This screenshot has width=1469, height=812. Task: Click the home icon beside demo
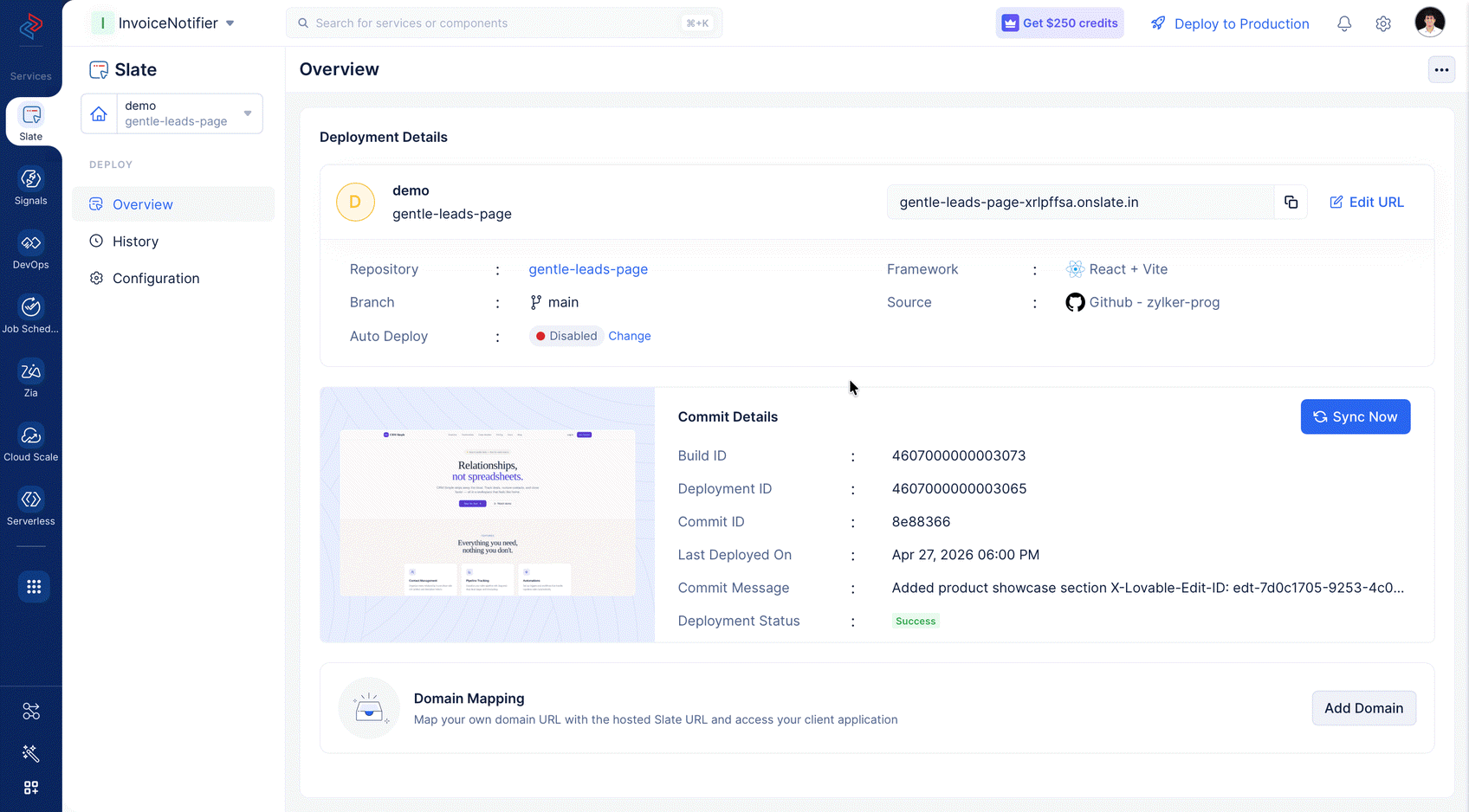[x=99, y=113]
